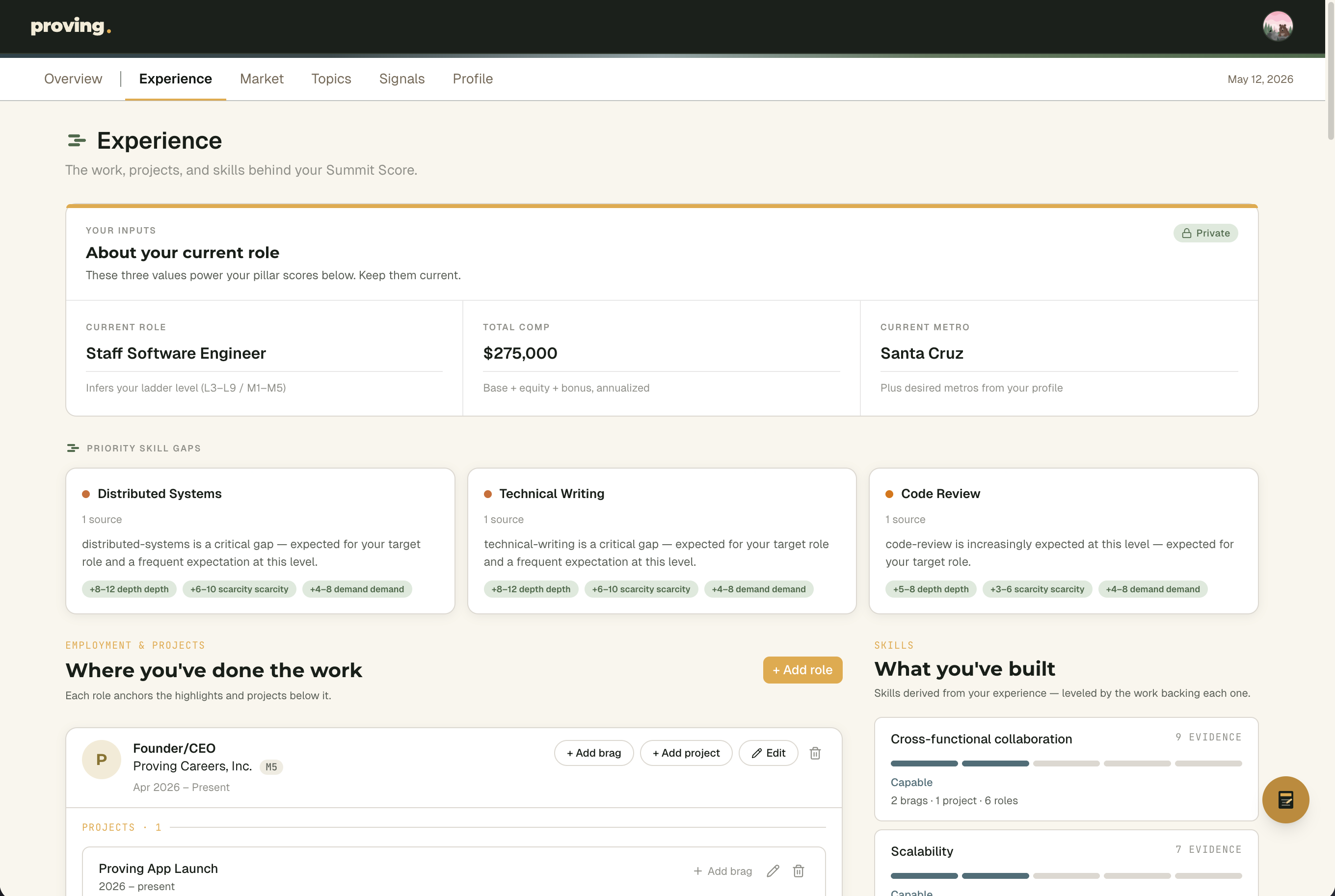Click the Proving Careers, Inc. company name

pyautogui.click(x=192, y=766)
